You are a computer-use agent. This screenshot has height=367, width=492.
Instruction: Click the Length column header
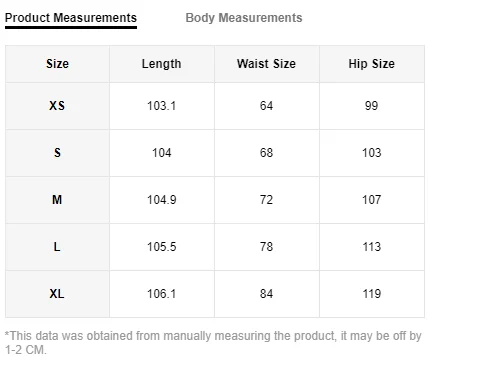162,64
